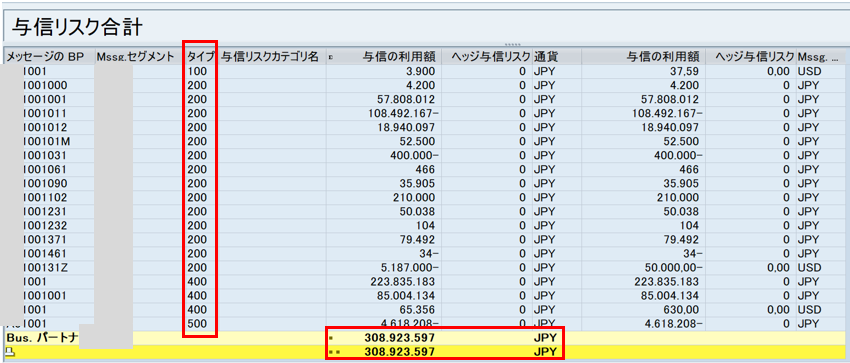Click the double-dot total marker beside 308.923.597
The height and width of the screenshot is (363, 850).
click(333, 352)
